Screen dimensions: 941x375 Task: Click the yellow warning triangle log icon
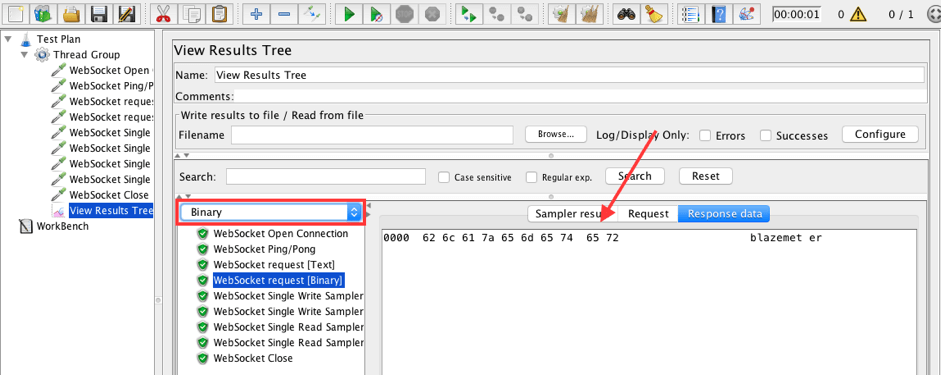[x=857, y=13]
